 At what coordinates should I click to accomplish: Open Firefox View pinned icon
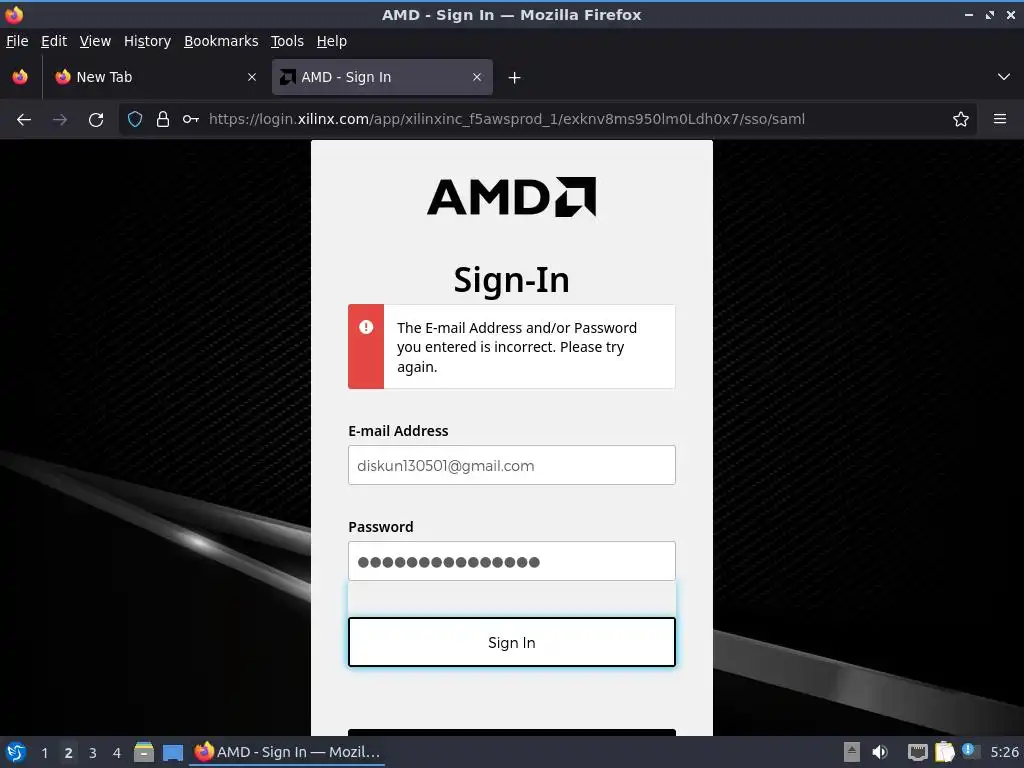tap(20, 77)
